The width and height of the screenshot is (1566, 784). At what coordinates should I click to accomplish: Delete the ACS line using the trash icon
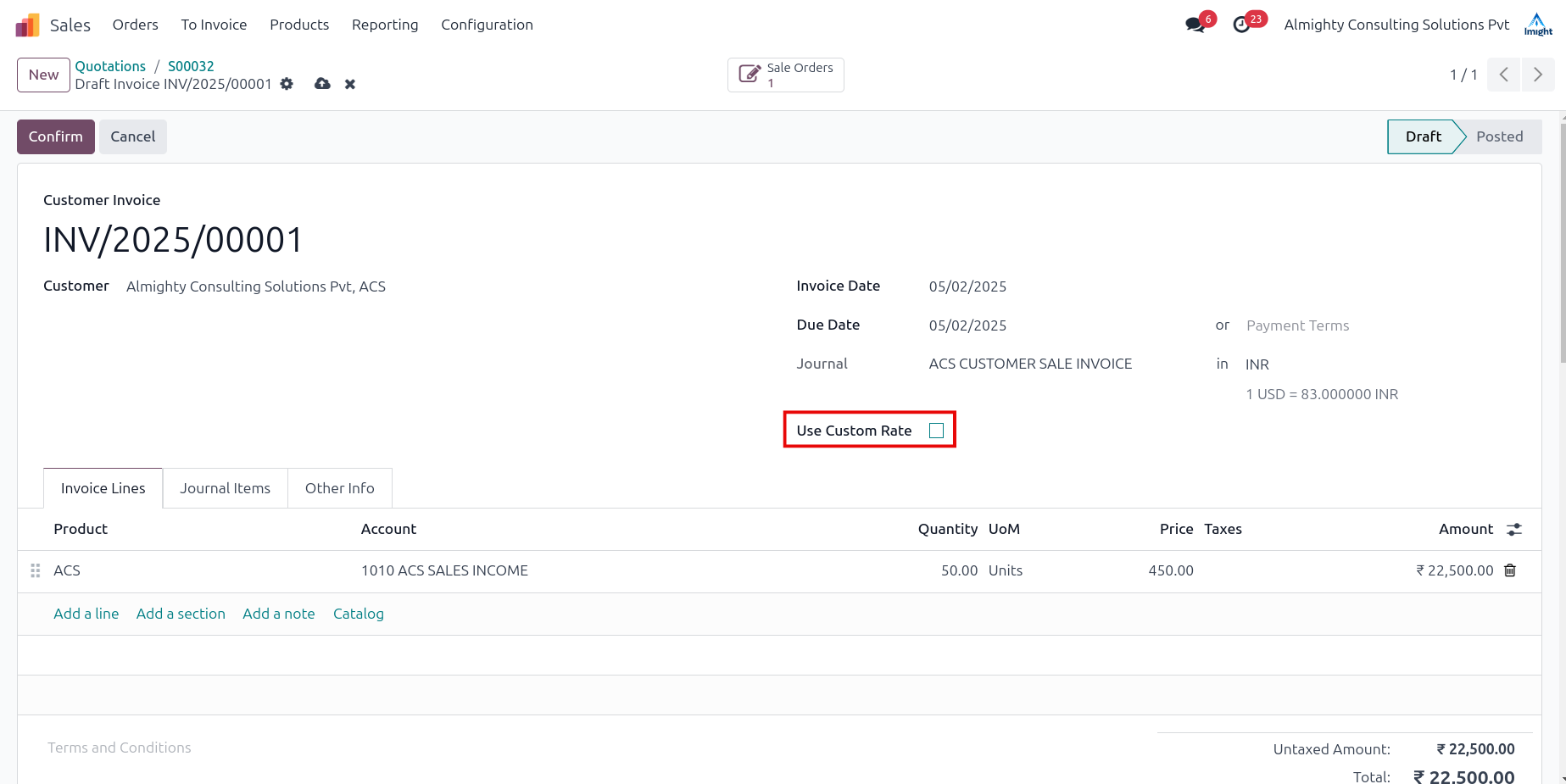[x=1509, y=570]
